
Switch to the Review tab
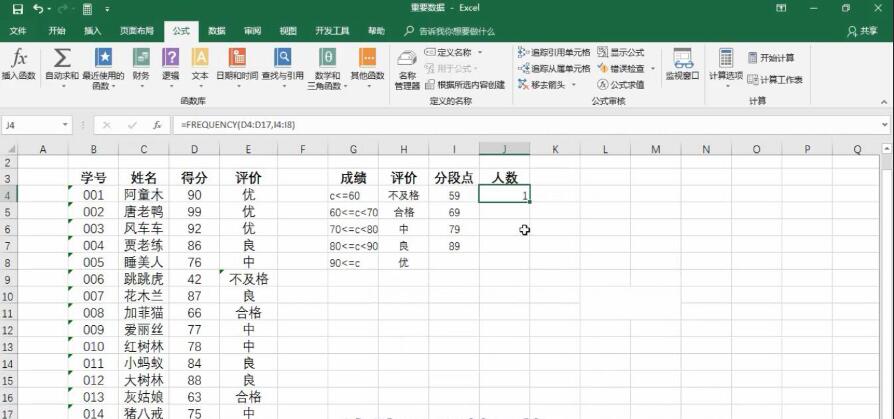point(253,31)
